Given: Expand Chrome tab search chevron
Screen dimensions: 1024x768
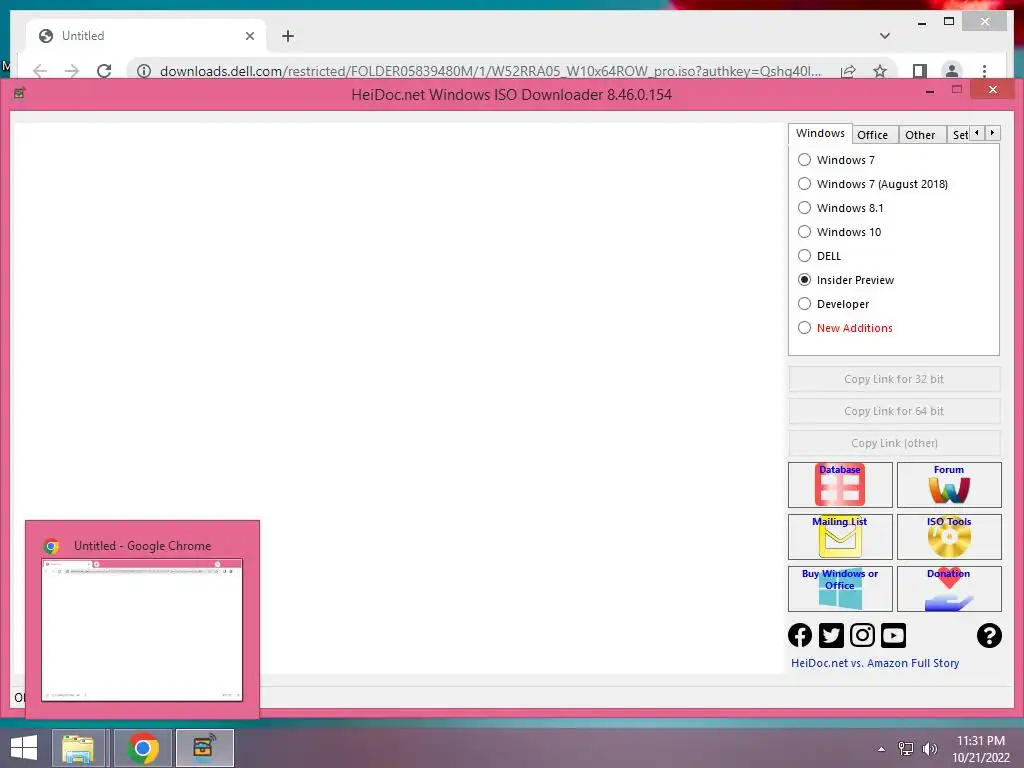Looking at the screenshot, I should (x=884, y=36).
